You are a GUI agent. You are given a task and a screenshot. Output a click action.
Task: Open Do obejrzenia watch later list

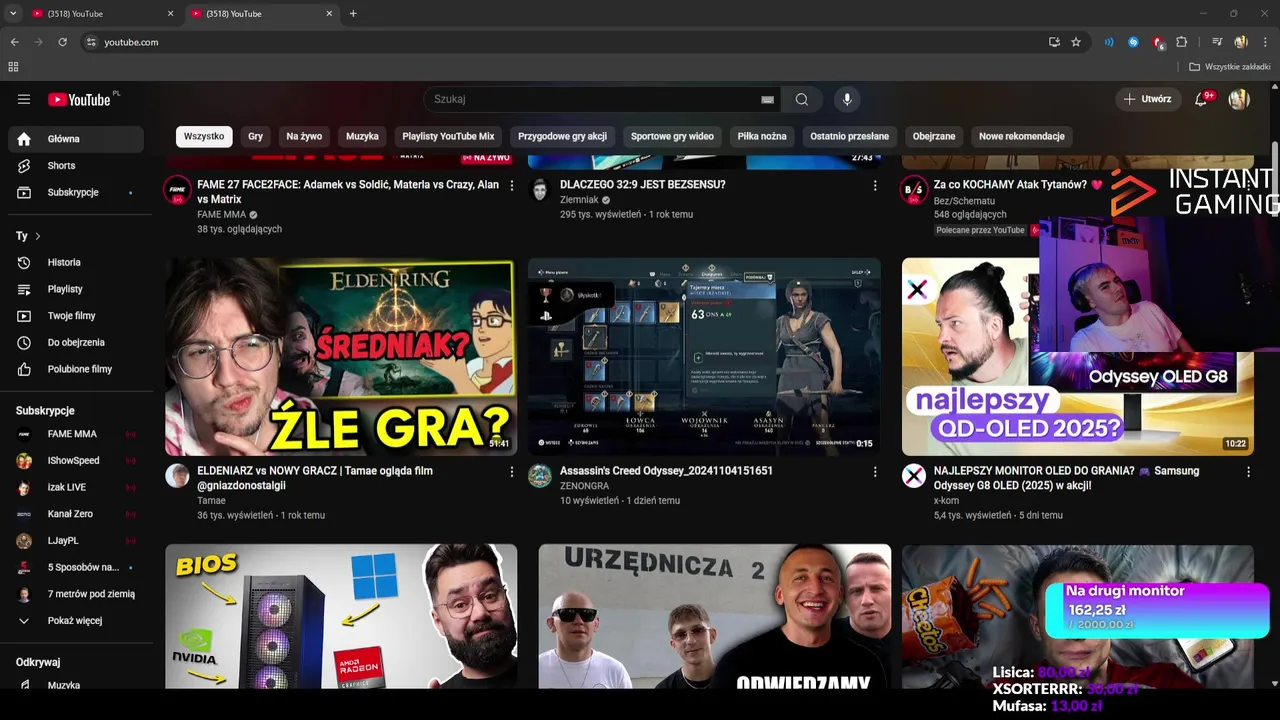pyautogui.click(x=76, y=342)
